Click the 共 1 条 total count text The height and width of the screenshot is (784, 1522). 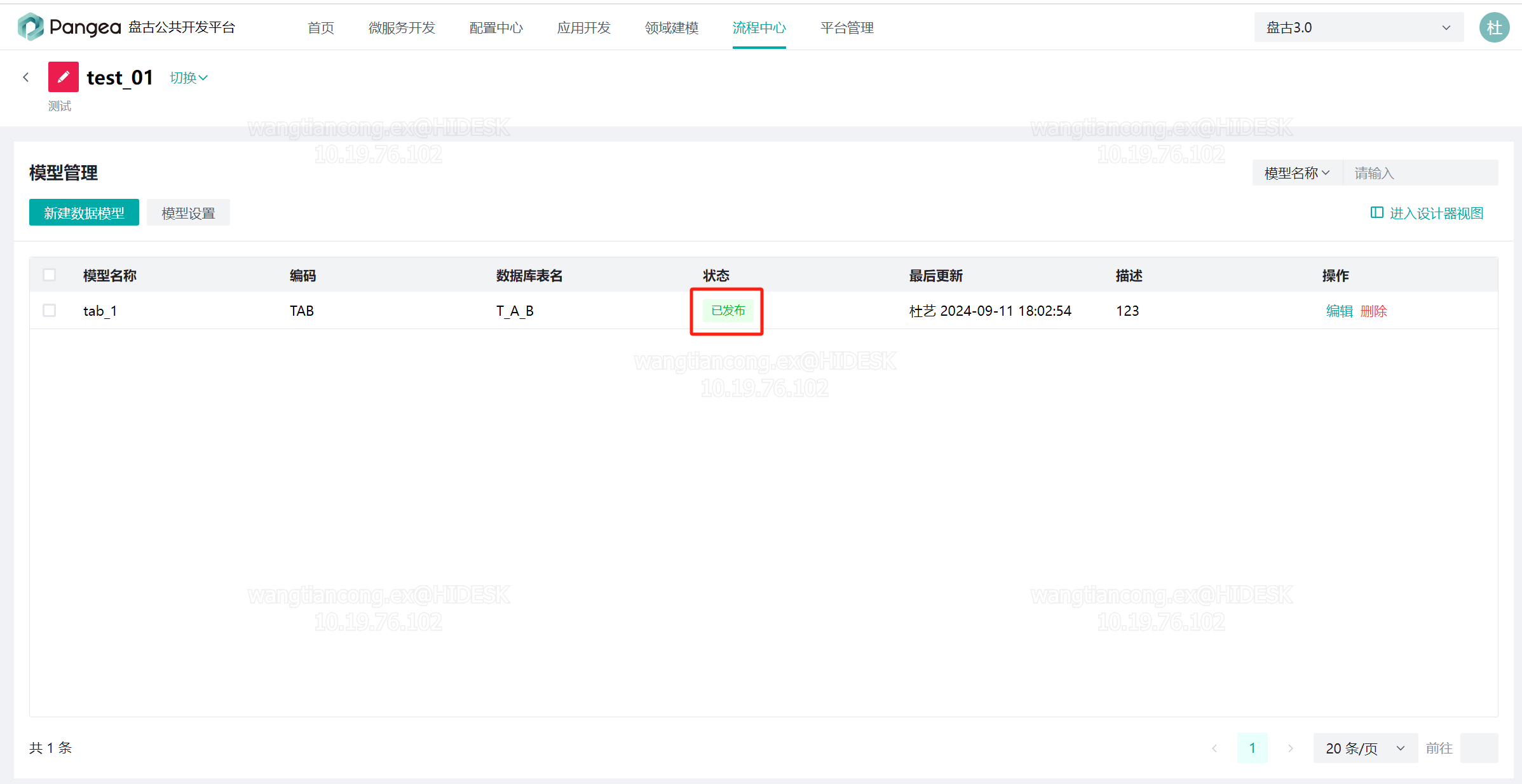pyautogui.click(x=51, y=748)
